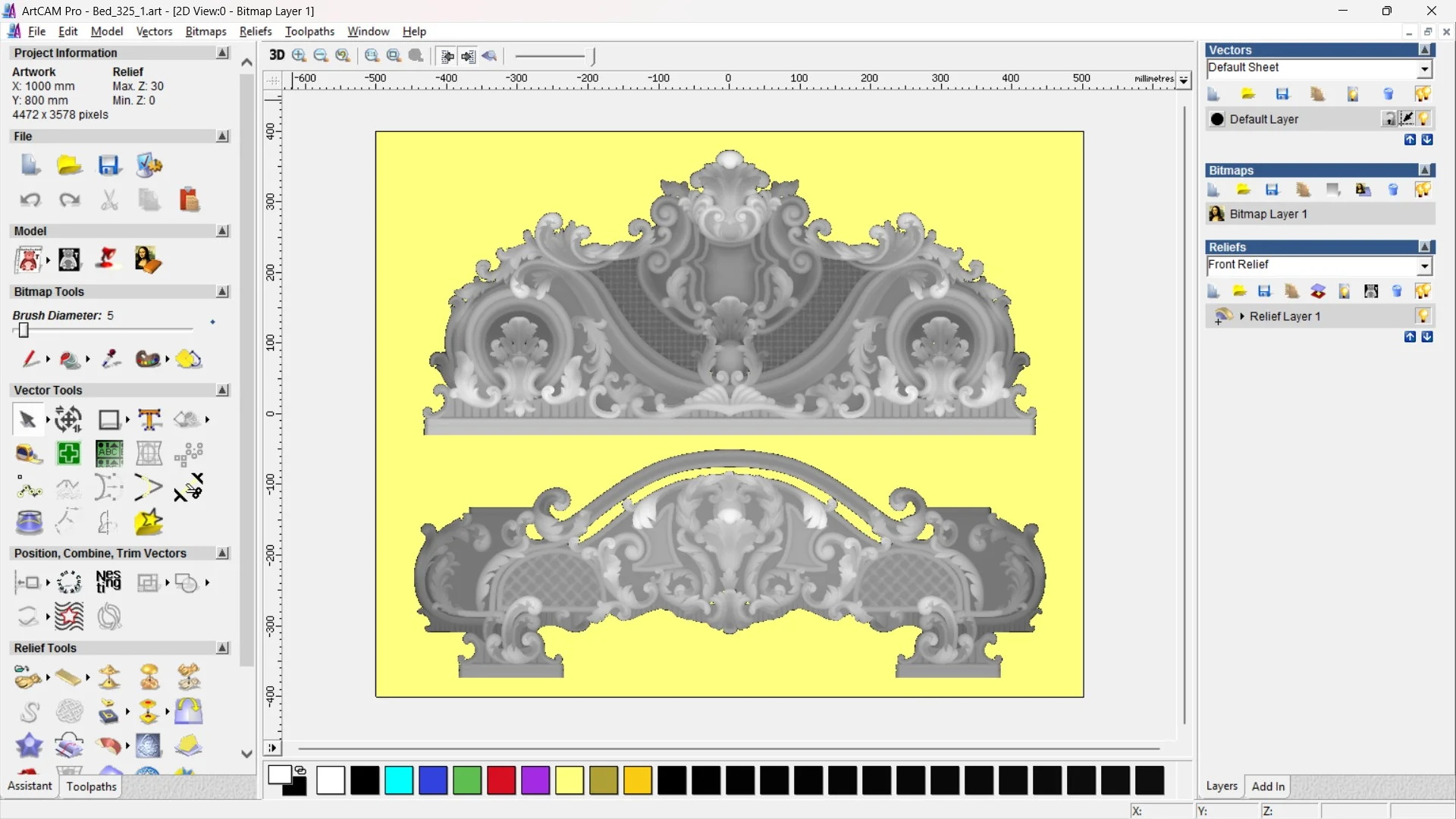Open the Default Sheet dropdown
Screen dimensions: 1456x819
click(x=1425, y=69)
